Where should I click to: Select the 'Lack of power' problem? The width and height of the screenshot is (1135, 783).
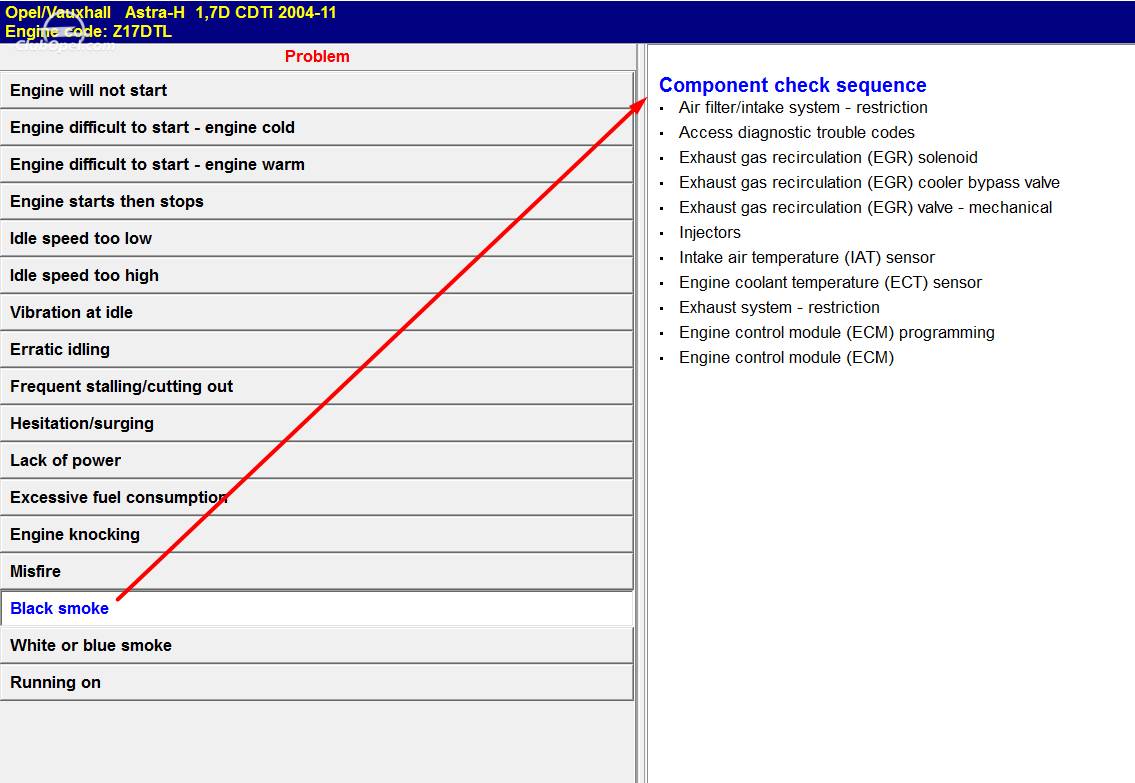[x=317, y=460]
